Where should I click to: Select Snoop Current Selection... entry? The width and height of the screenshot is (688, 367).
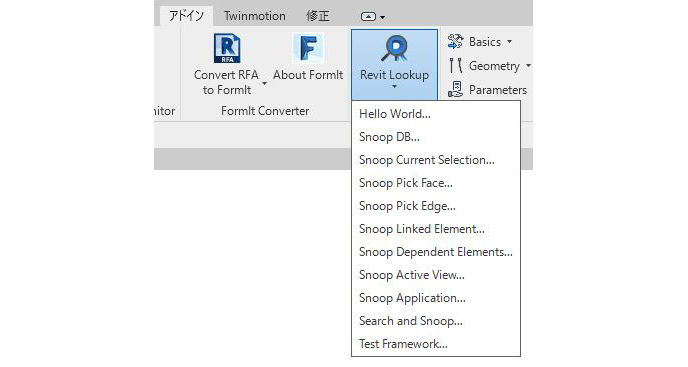pyautogui.click(x=436, y=160)
